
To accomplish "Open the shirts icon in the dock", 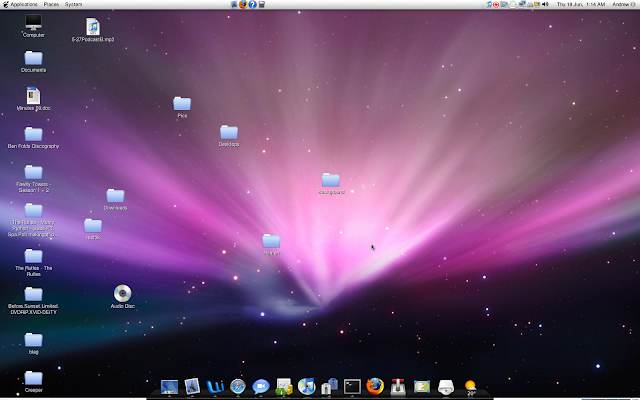I will (329, 387).
